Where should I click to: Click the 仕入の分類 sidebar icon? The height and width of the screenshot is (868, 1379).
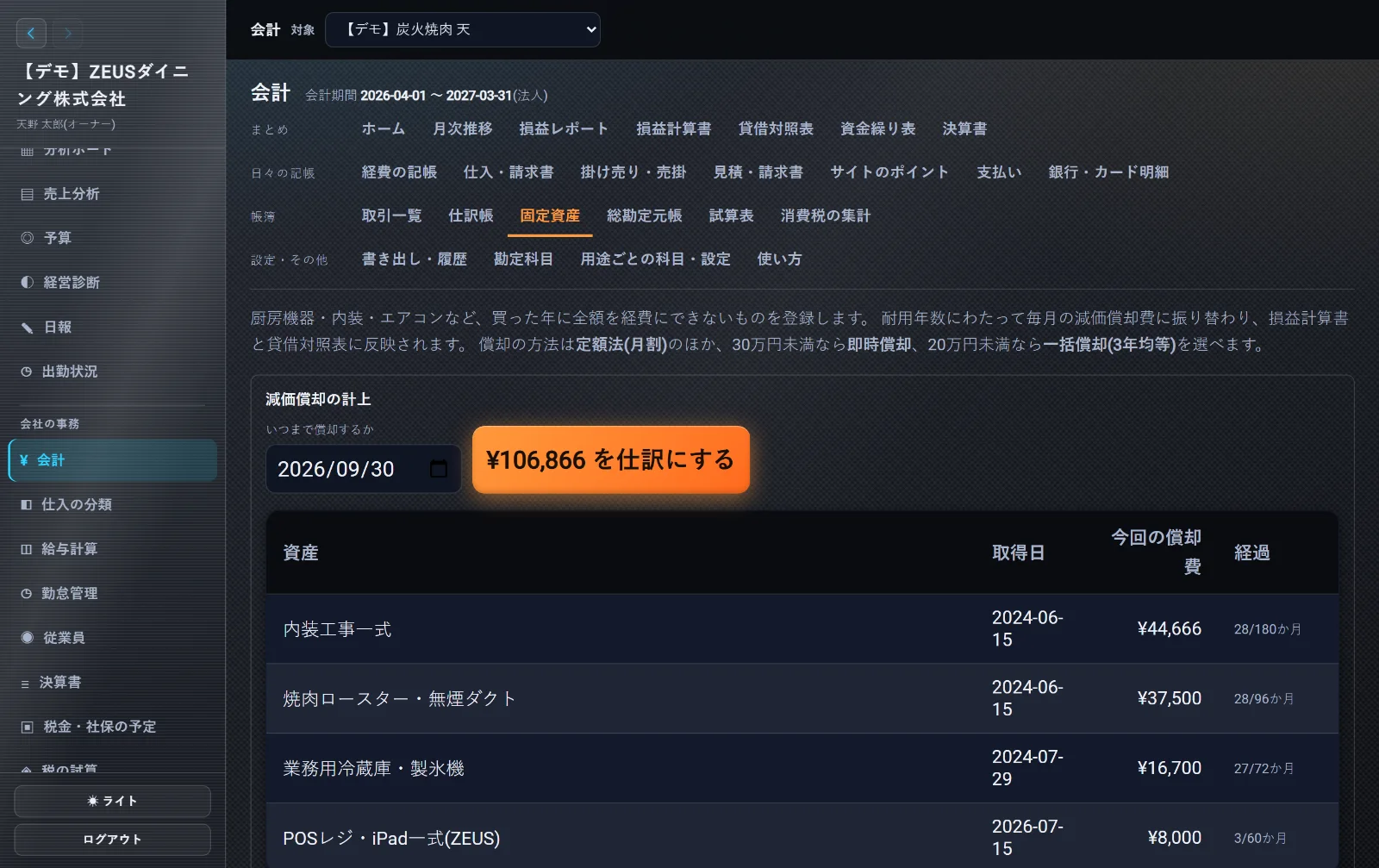pyautogui.click(x=27, y=504)
